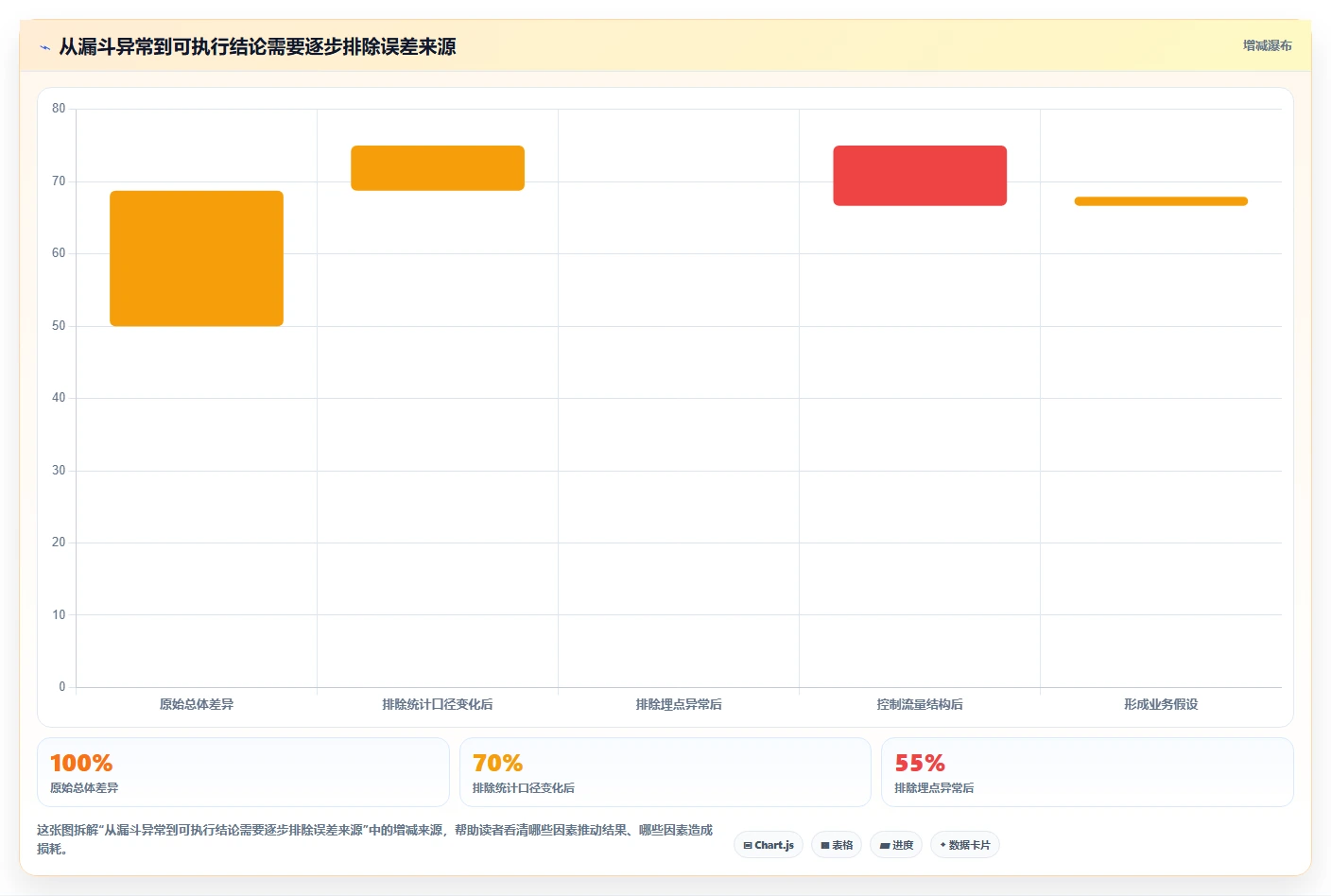Click the y-axis value 10
Image resolution: width=1331 pixels, height=896 pixels.
(x=59, y=614)
